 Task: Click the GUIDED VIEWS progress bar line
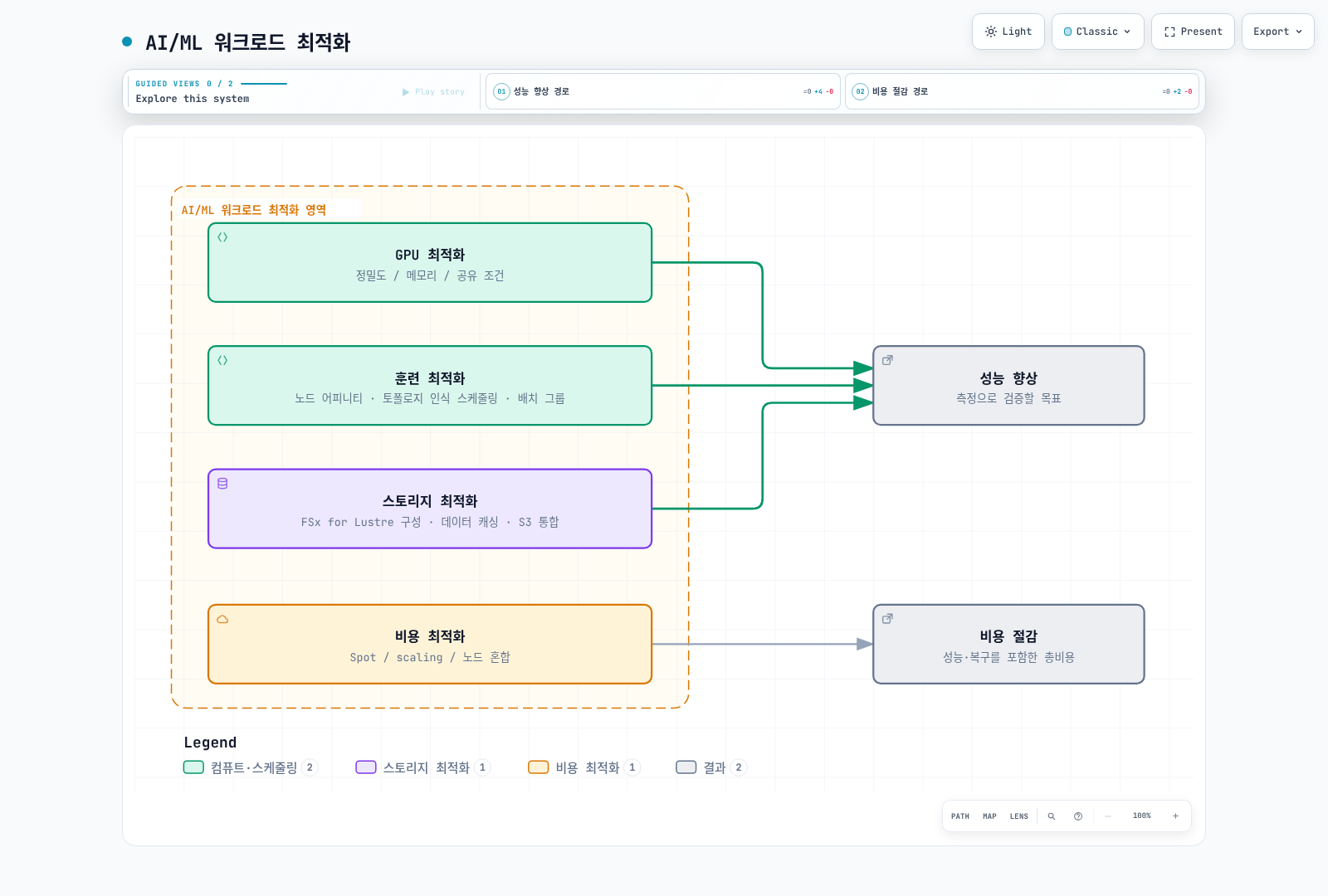point(264,84)
